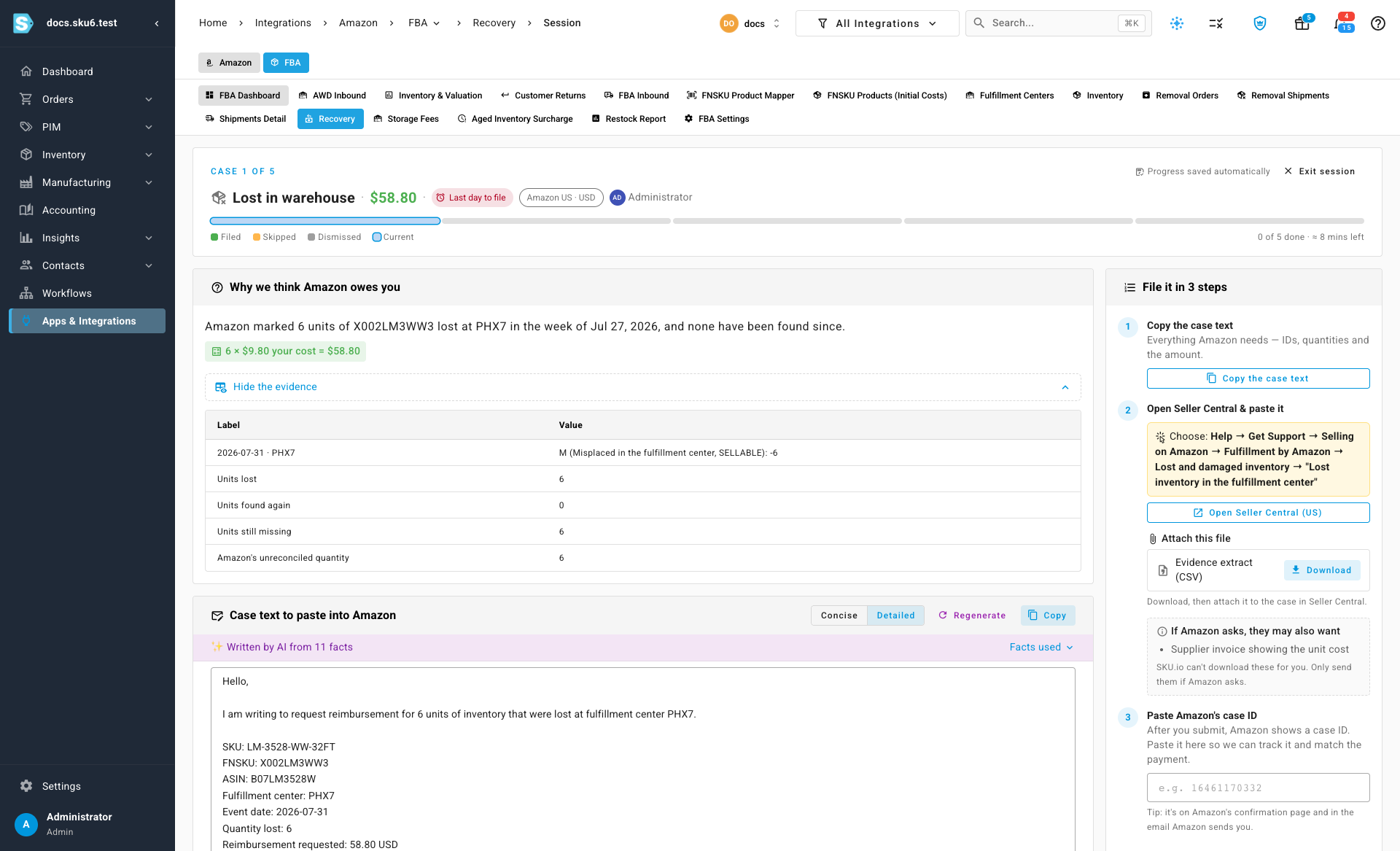
Task: Click the Lost in warehouse box icon
Action: (x=219, y=198)
